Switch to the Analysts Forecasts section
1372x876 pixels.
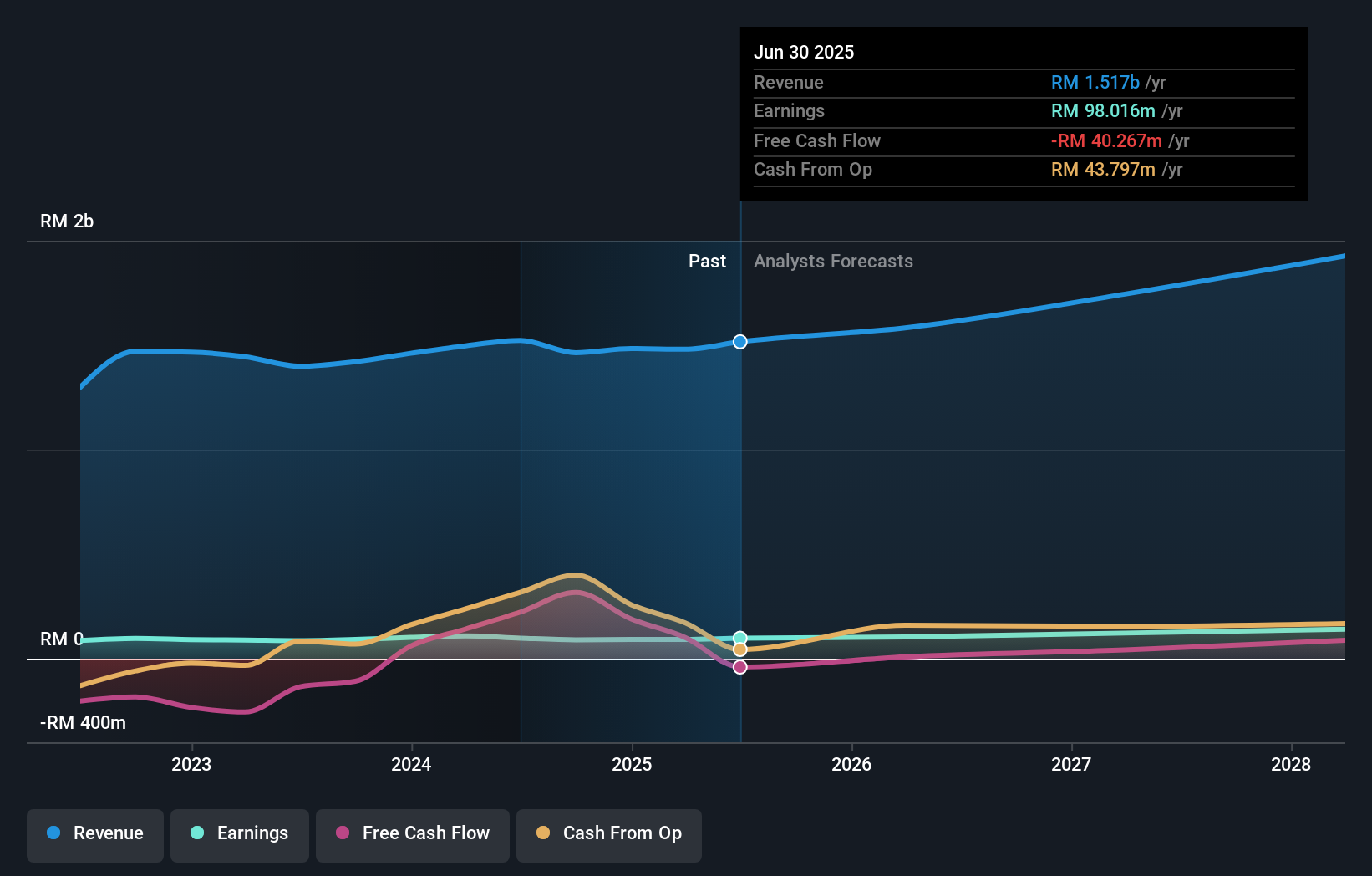click(x=832, y=261)
